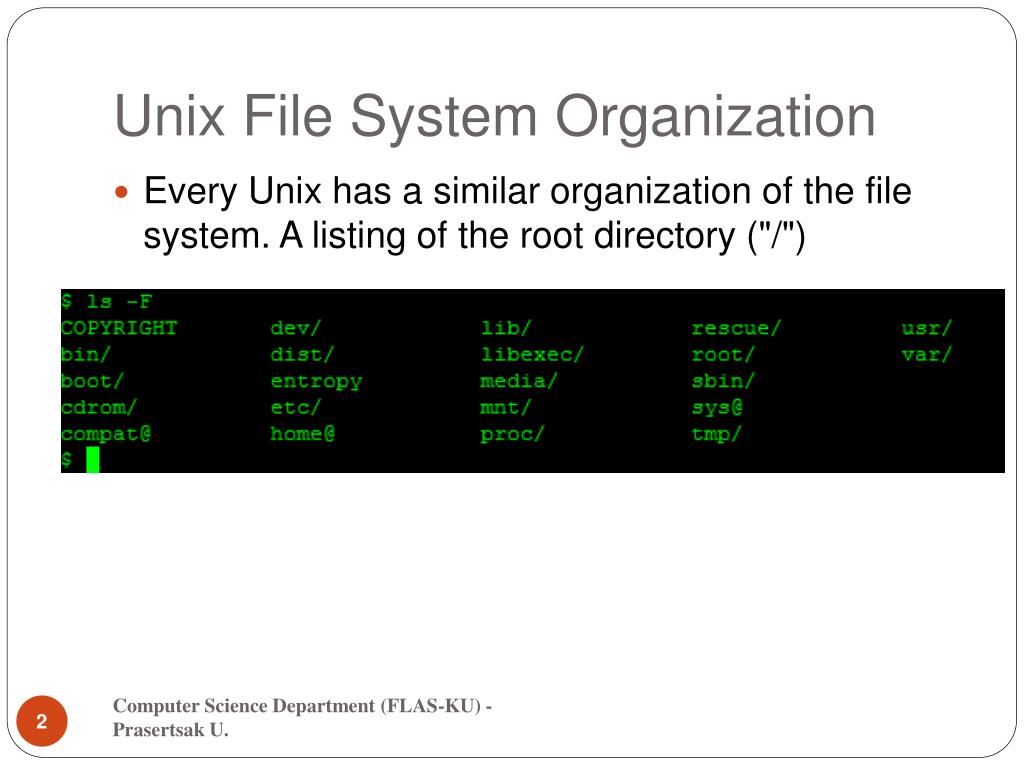Screen dimensions: 1024x768
Task: Click the proc/ directory entry
Action: point(512,434)
